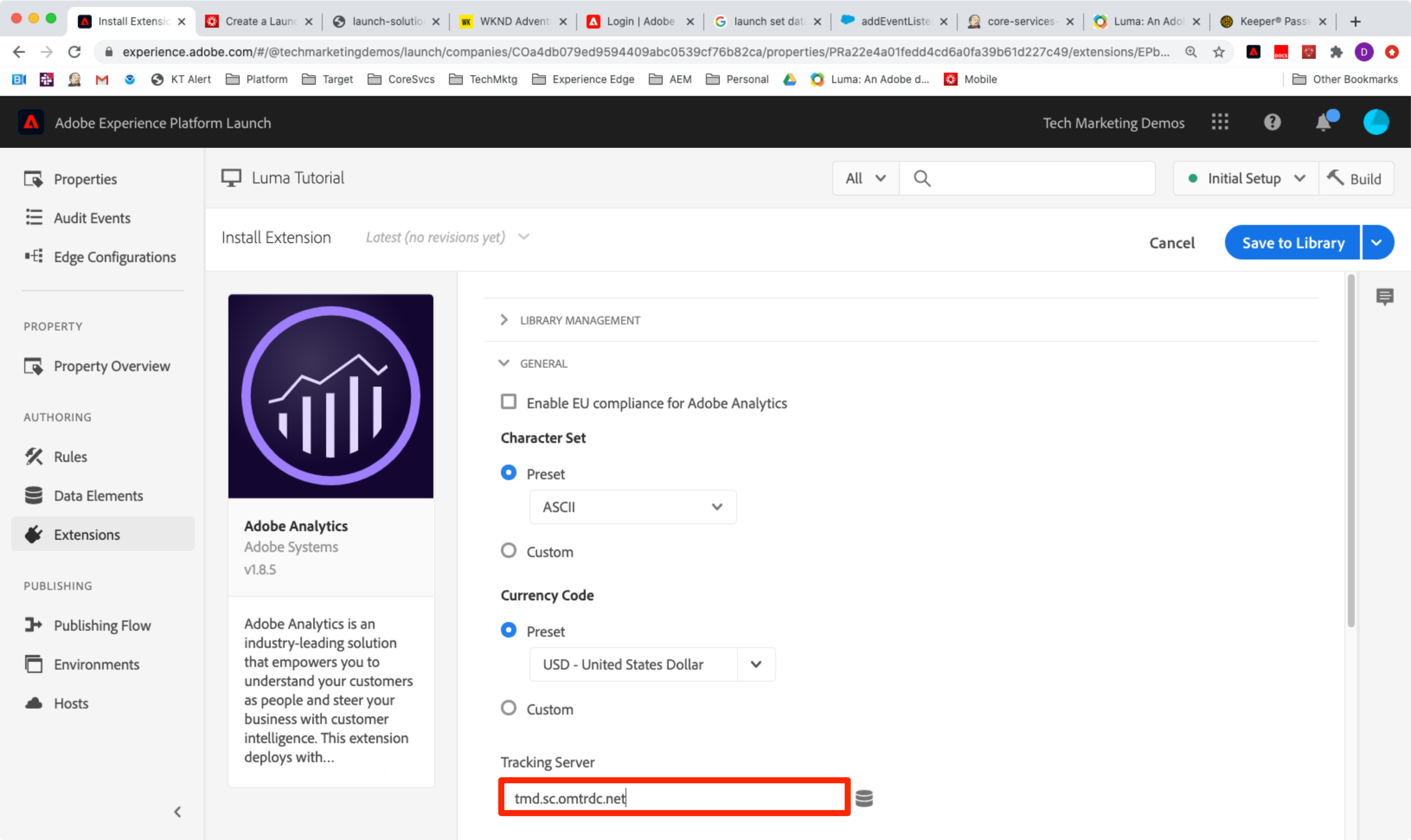The height and width of the screenshot is (840, 1411).
Task: Click the vertical scrollbar of the settings panel
Action: tap(1350, 453)
